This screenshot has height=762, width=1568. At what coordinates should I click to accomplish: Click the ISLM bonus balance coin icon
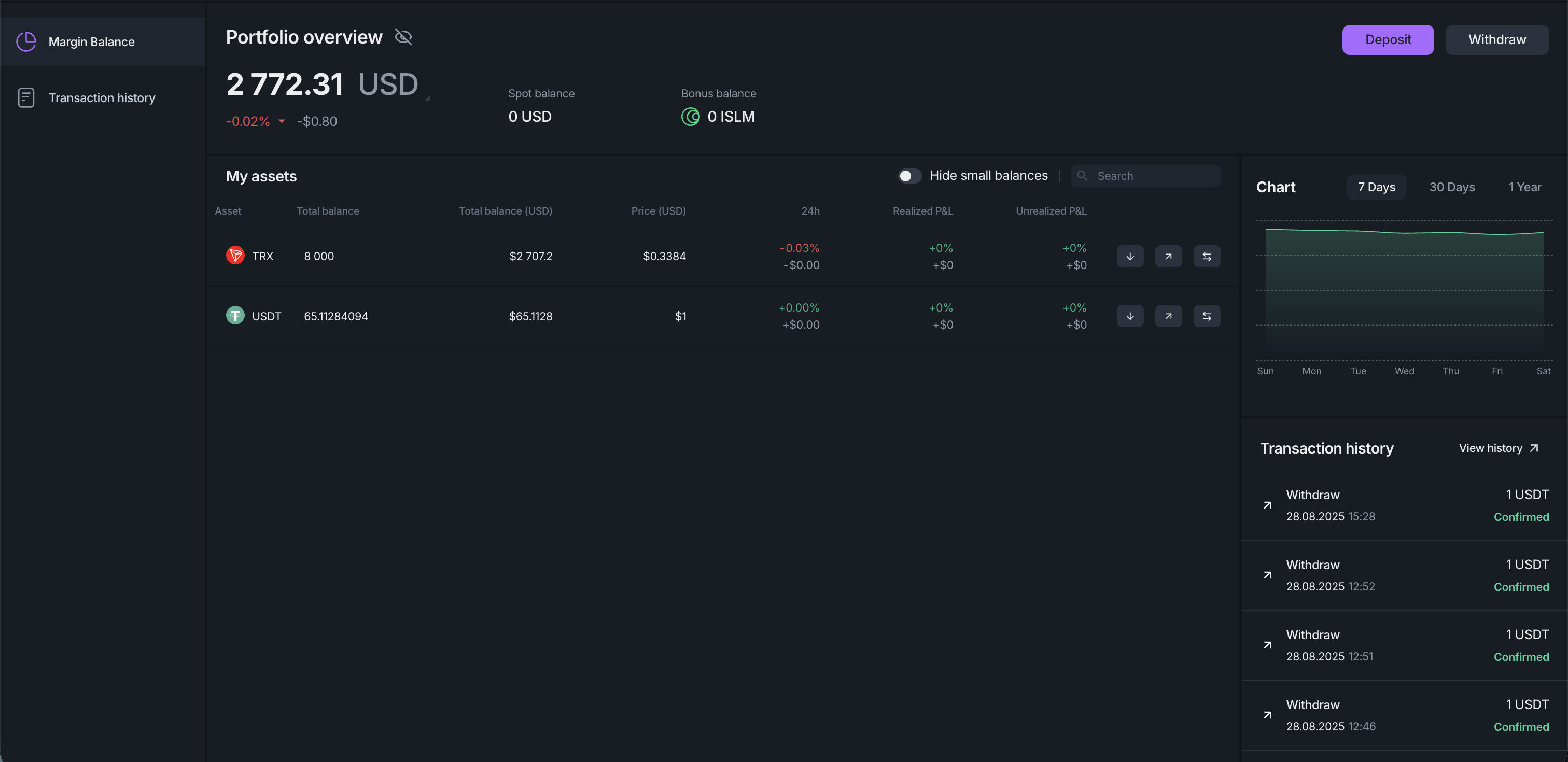(x=691, y=117)
